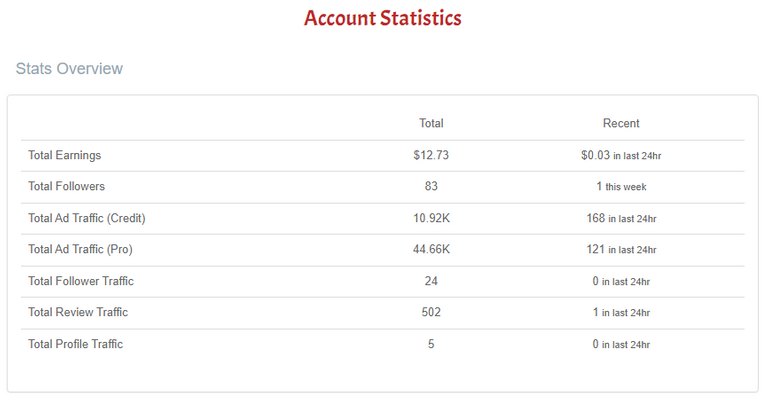The height and width of the screenshot is (400, 768).
Task: Select the Stats Overview section title
Action: 69,69
